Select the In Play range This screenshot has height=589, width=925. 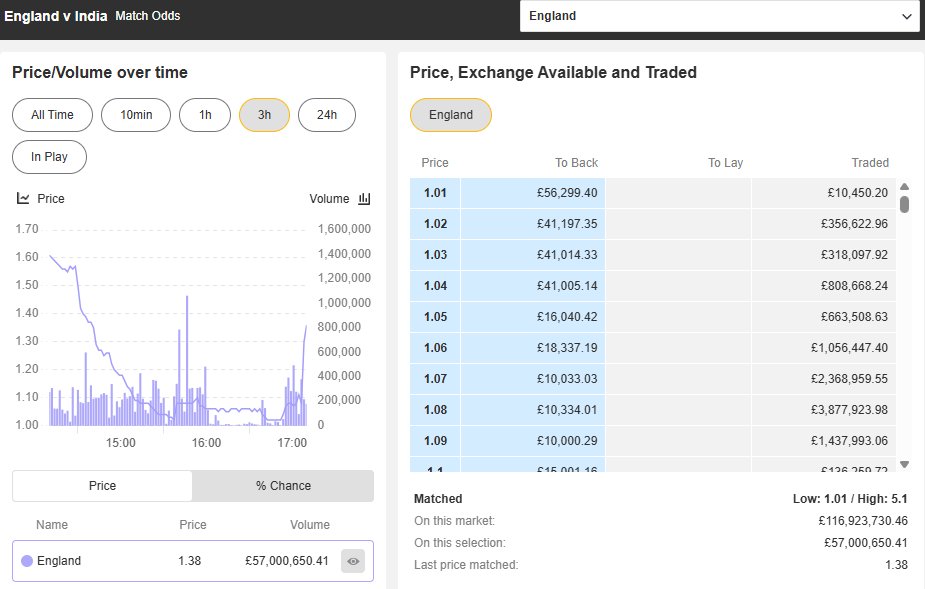click(50, 156)
